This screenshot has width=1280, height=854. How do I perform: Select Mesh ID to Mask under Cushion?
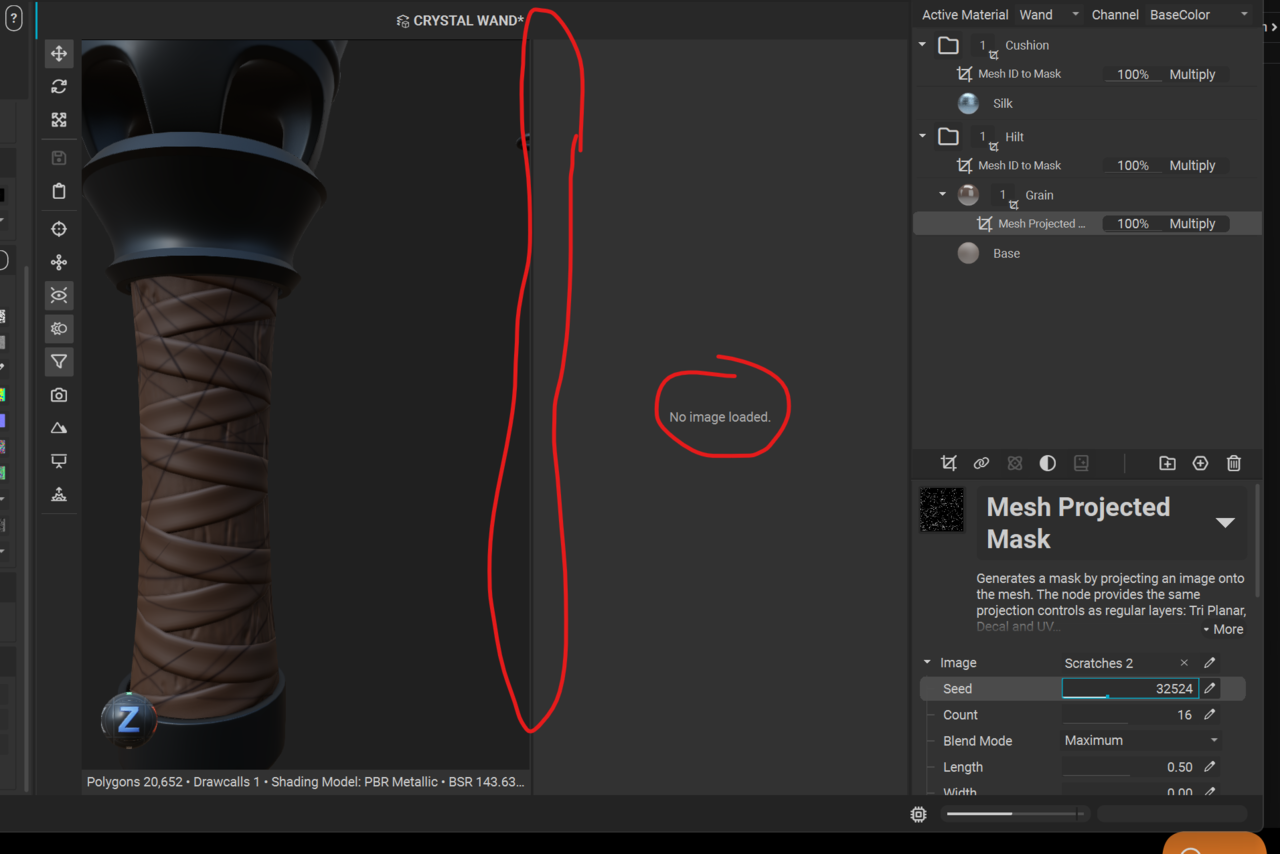coord(1019,74)
